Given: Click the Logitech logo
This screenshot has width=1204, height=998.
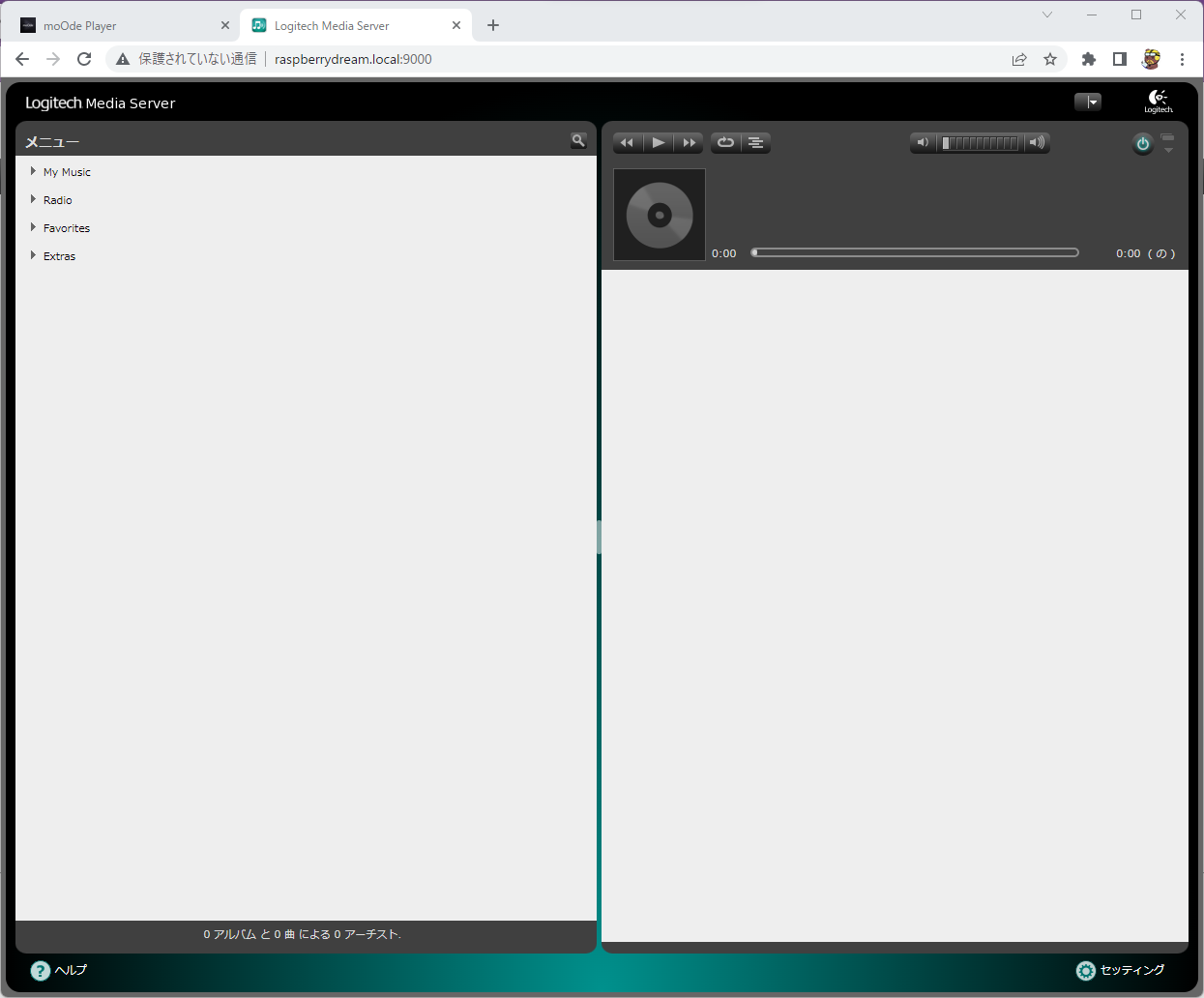Looking at the screenshot, I should pos(1159,102).
